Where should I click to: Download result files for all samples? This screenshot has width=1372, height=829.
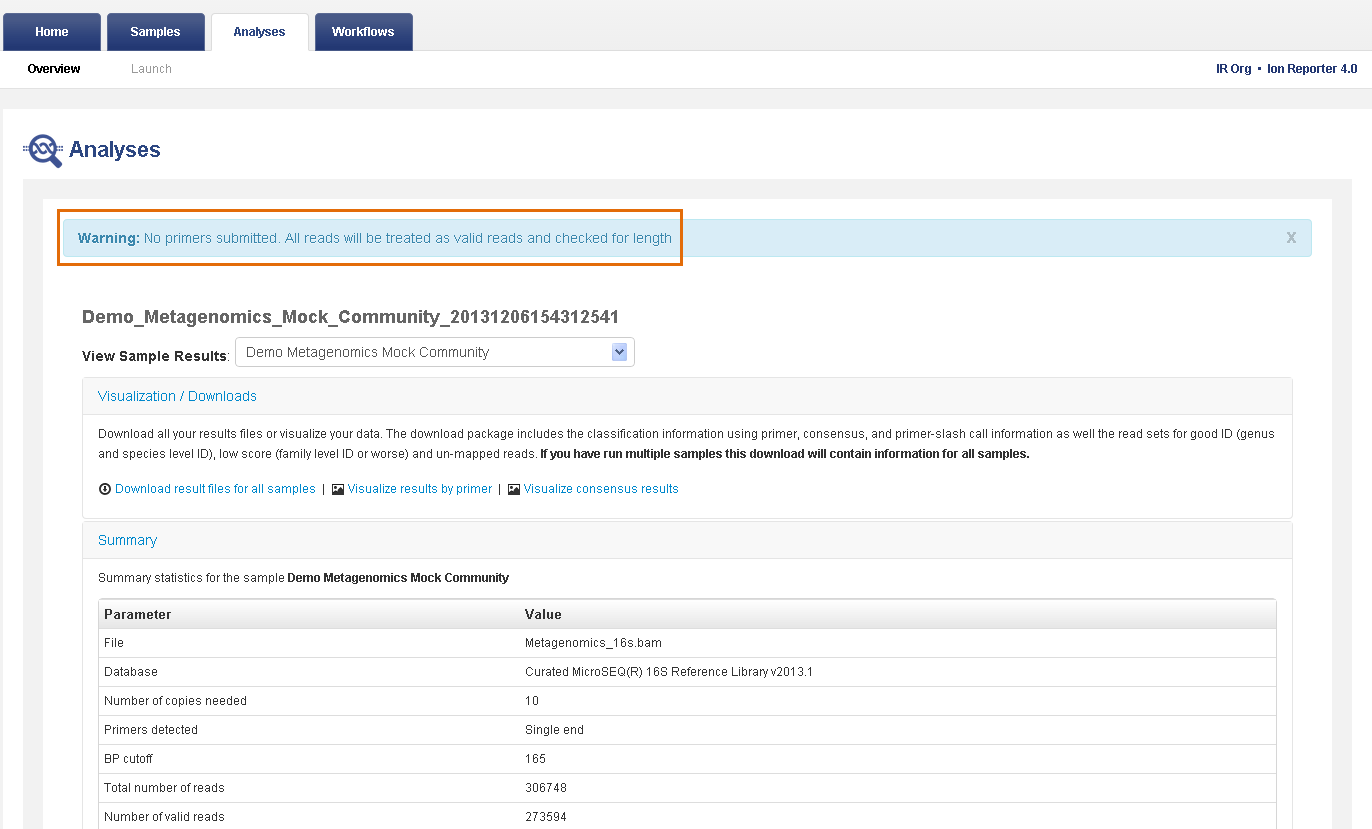(215, 489)
